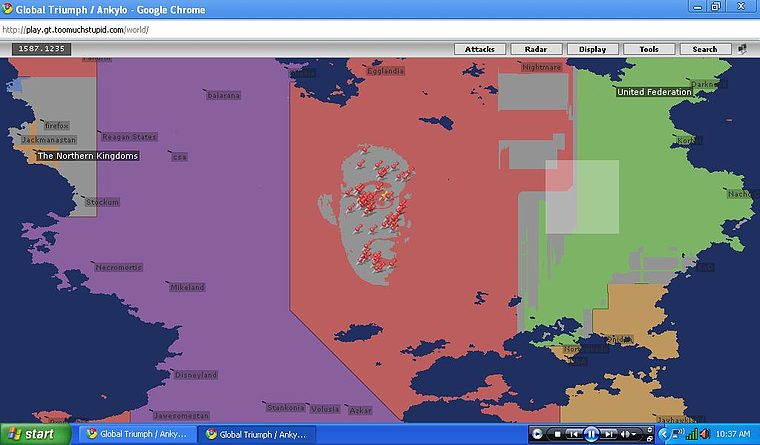
Task: Click the Chrome icon in title bar
Action: pos(7,9)
